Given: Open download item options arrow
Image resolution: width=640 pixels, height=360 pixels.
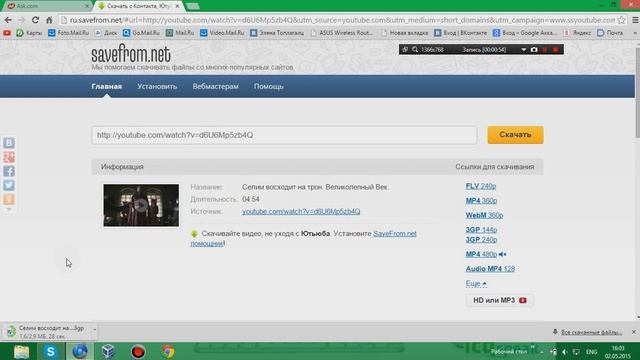Looking at the screenshot, I should pos(94,329).
